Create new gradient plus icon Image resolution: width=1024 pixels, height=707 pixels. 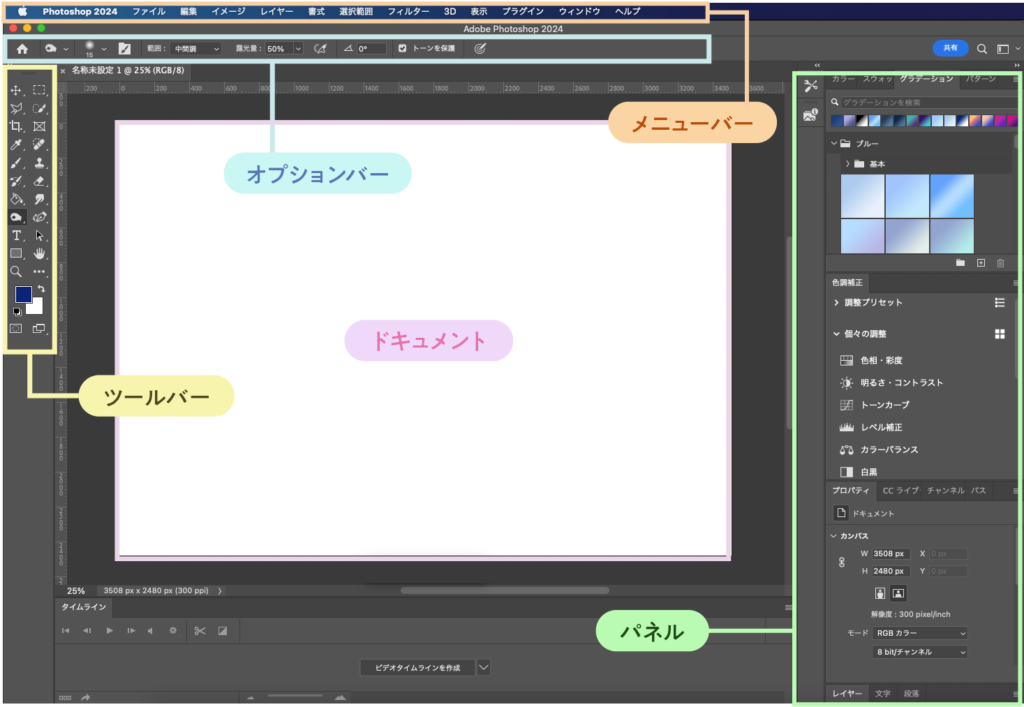pyautogui.click(x=980, y=262)
